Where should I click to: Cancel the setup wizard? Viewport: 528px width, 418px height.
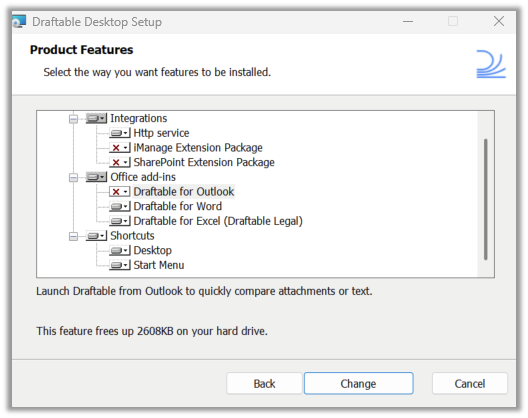[470, 383]
